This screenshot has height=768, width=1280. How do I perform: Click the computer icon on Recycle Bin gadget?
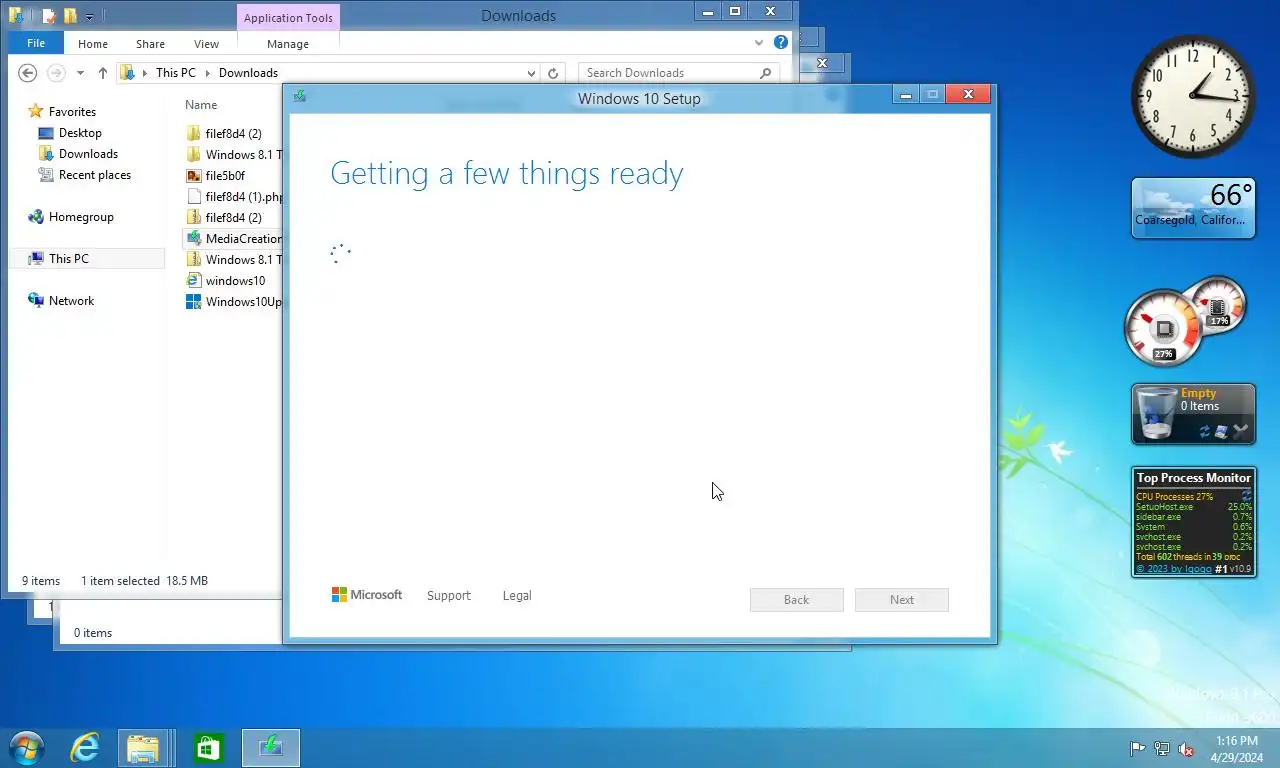tap(1221, 432)
